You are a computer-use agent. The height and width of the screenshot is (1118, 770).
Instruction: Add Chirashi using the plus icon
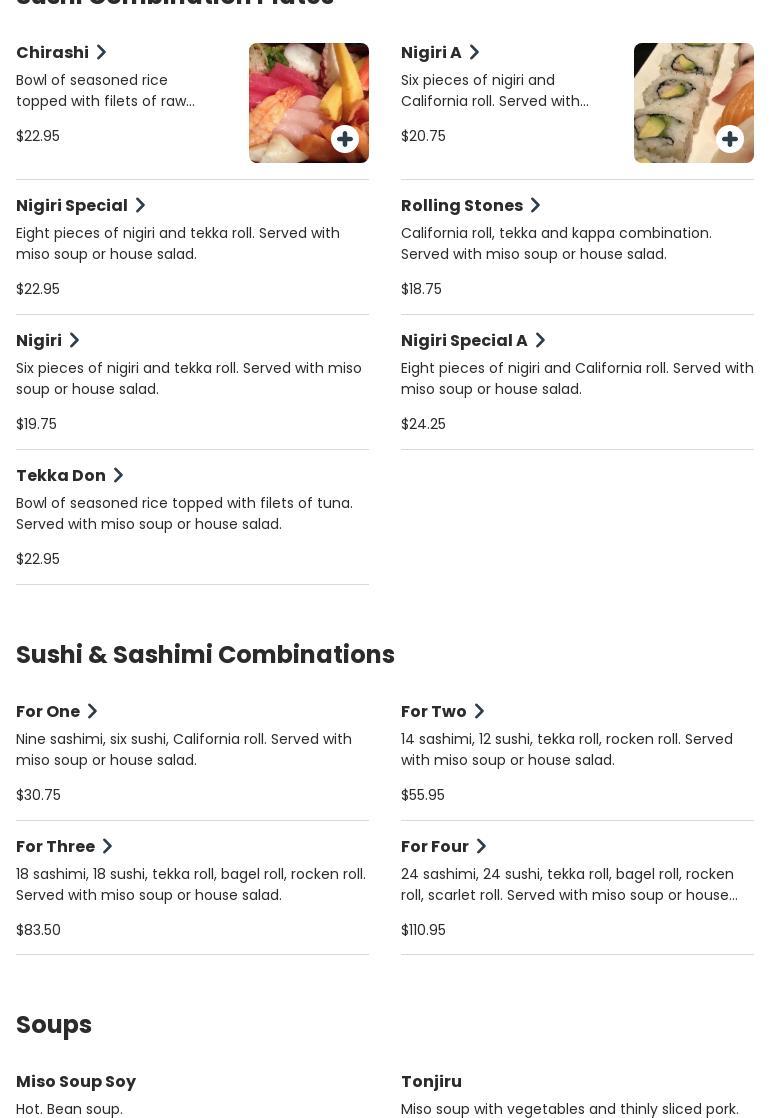[x=345, y=139]
